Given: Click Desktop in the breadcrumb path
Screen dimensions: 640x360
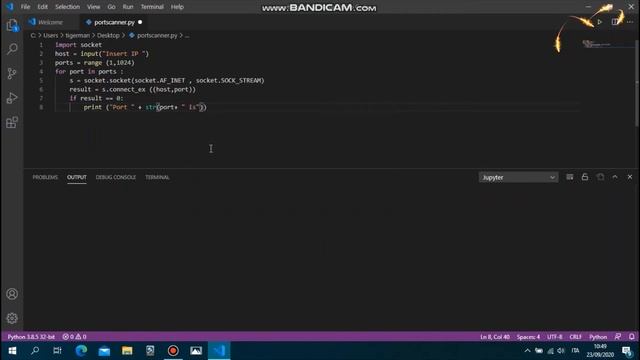Looking at the screenshot, I should tap(108, 36).
